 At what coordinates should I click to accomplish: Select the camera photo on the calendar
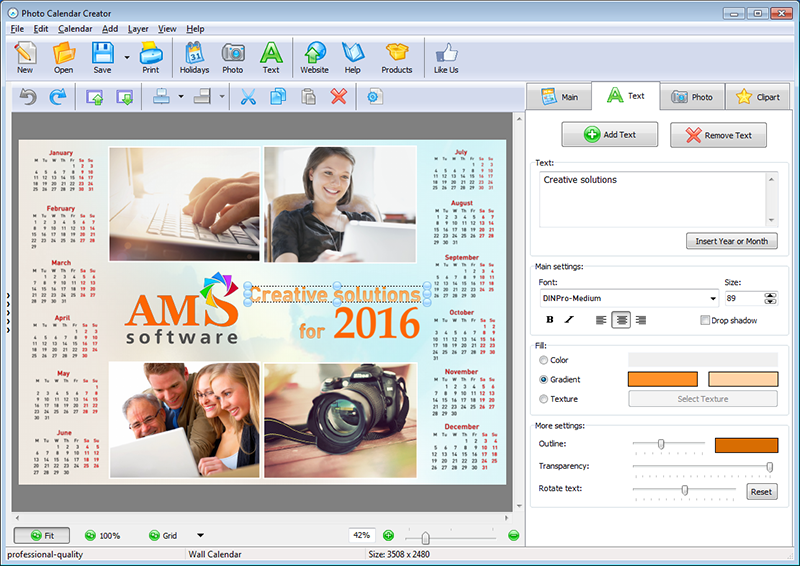point(340,420)
